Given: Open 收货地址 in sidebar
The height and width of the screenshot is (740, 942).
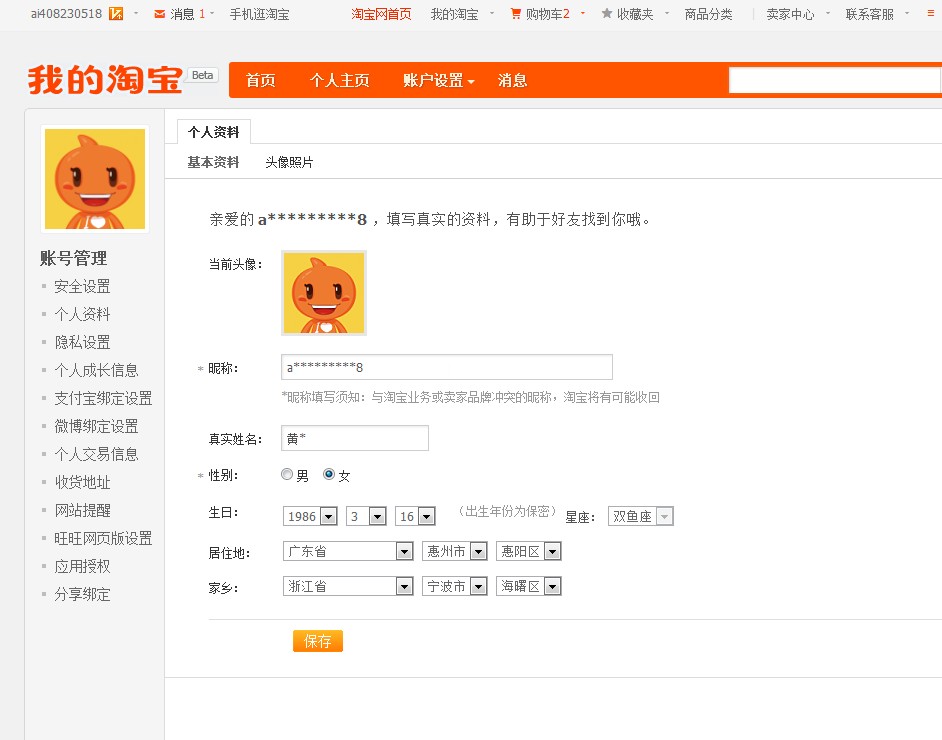Looking at the screenshot, I should [x=82, y=482].
